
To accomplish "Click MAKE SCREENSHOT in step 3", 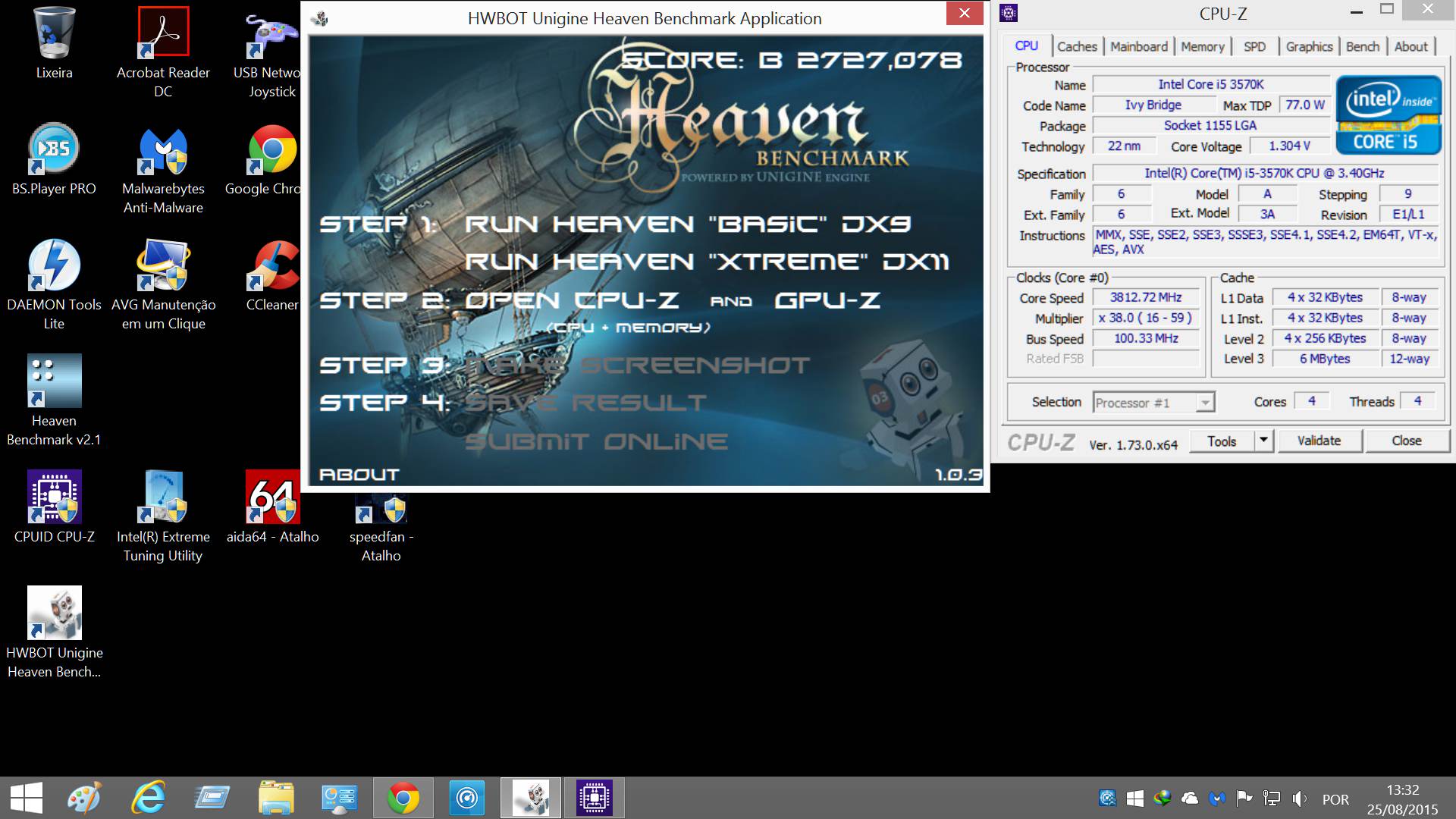I will pos(637,366).
